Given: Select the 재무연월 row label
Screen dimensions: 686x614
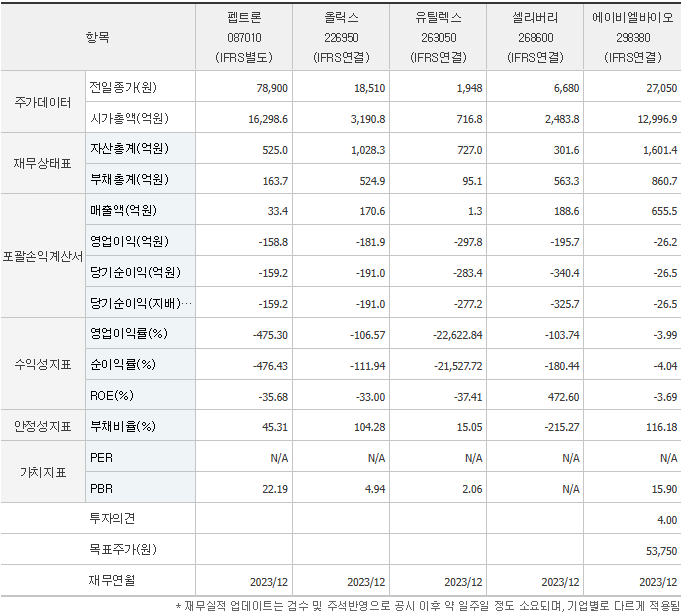Looking at the screenshot, I should (112, 580).
